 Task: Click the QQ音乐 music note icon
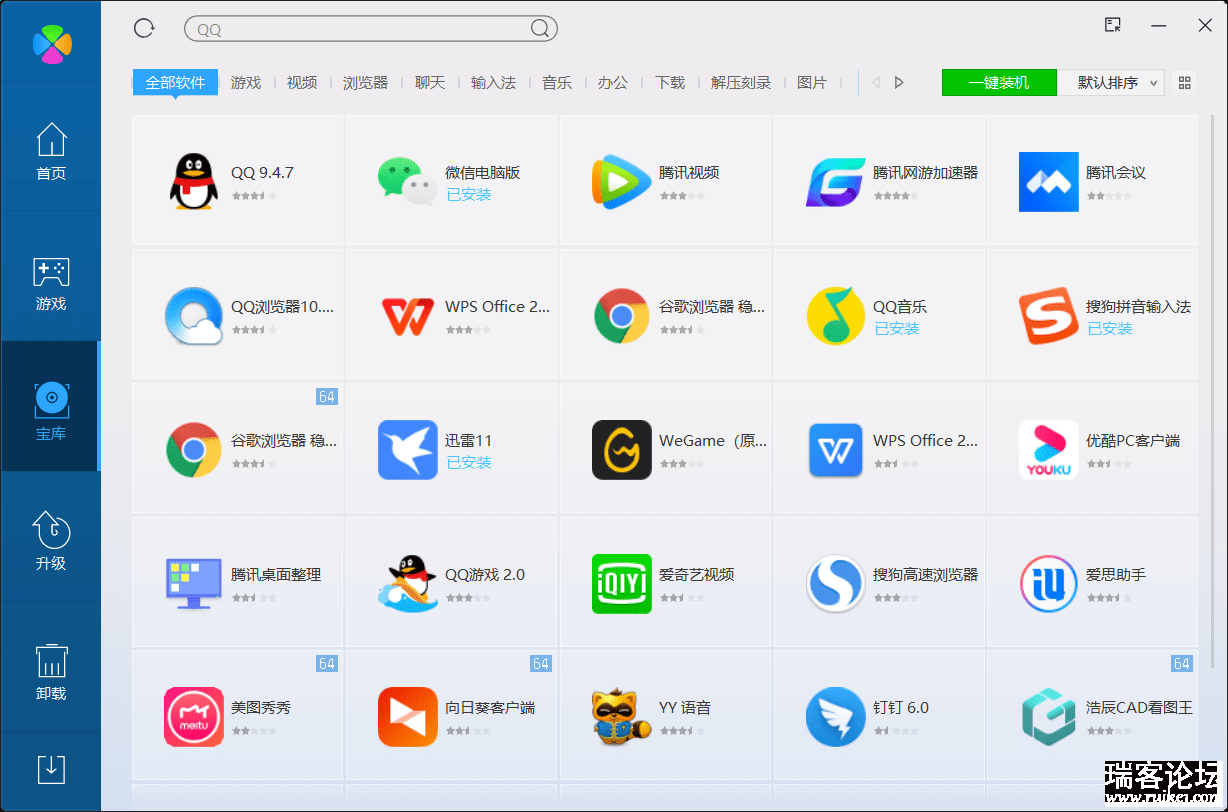[x=835, y=316]
